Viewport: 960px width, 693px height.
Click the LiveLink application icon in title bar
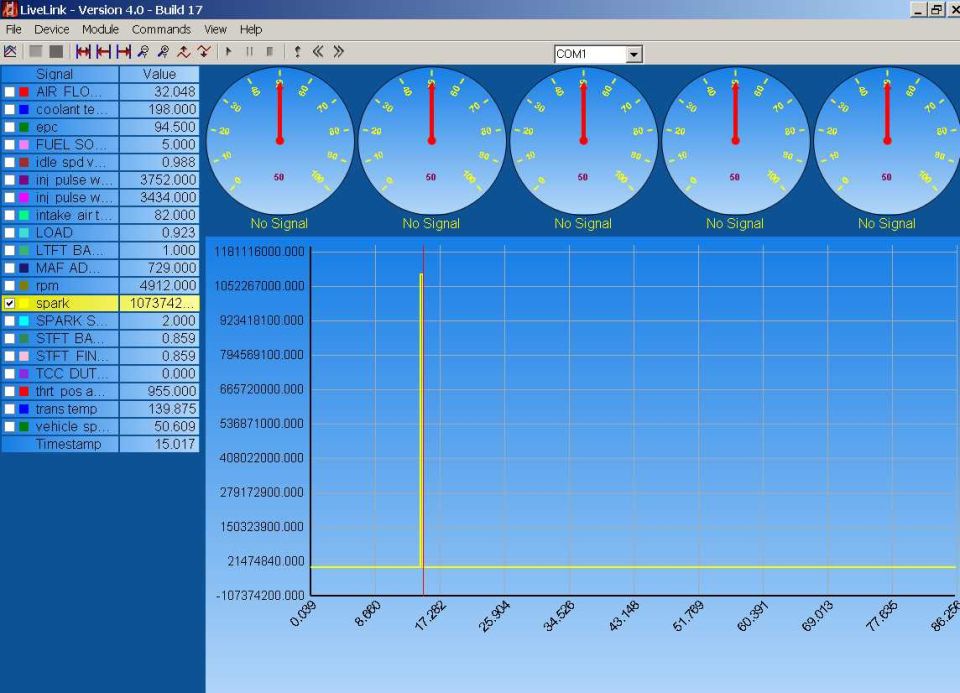10,10
